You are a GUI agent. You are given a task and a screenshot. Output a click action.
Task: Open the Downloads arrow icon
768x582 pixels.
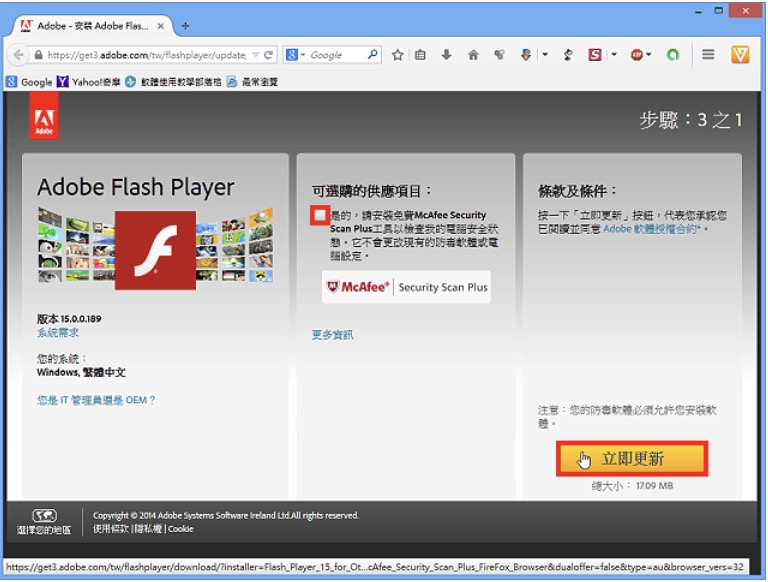coord(446,55)
